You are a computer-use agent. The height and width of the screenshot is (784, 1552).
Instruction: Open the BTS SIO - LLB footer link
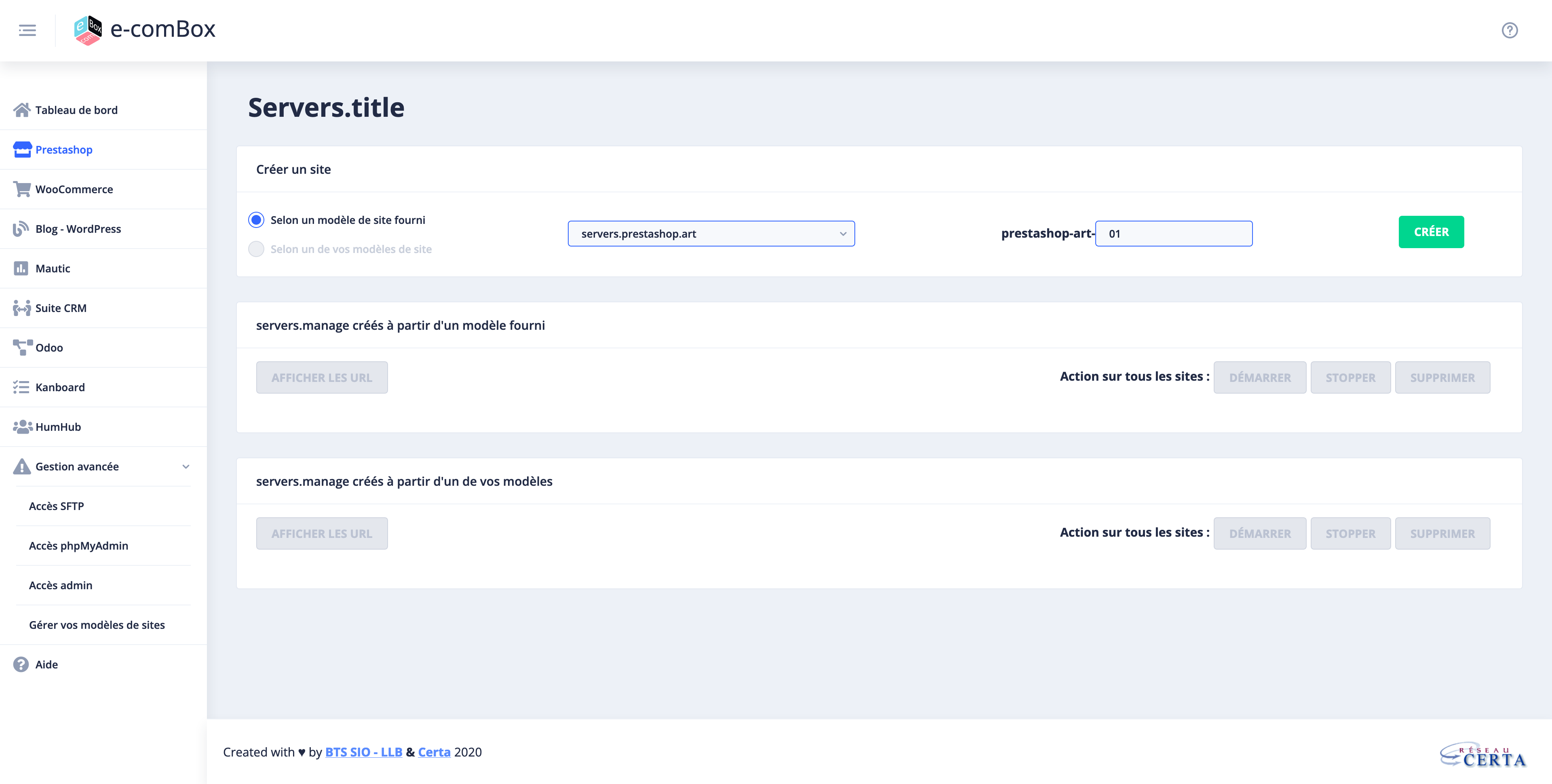[364, 752]
